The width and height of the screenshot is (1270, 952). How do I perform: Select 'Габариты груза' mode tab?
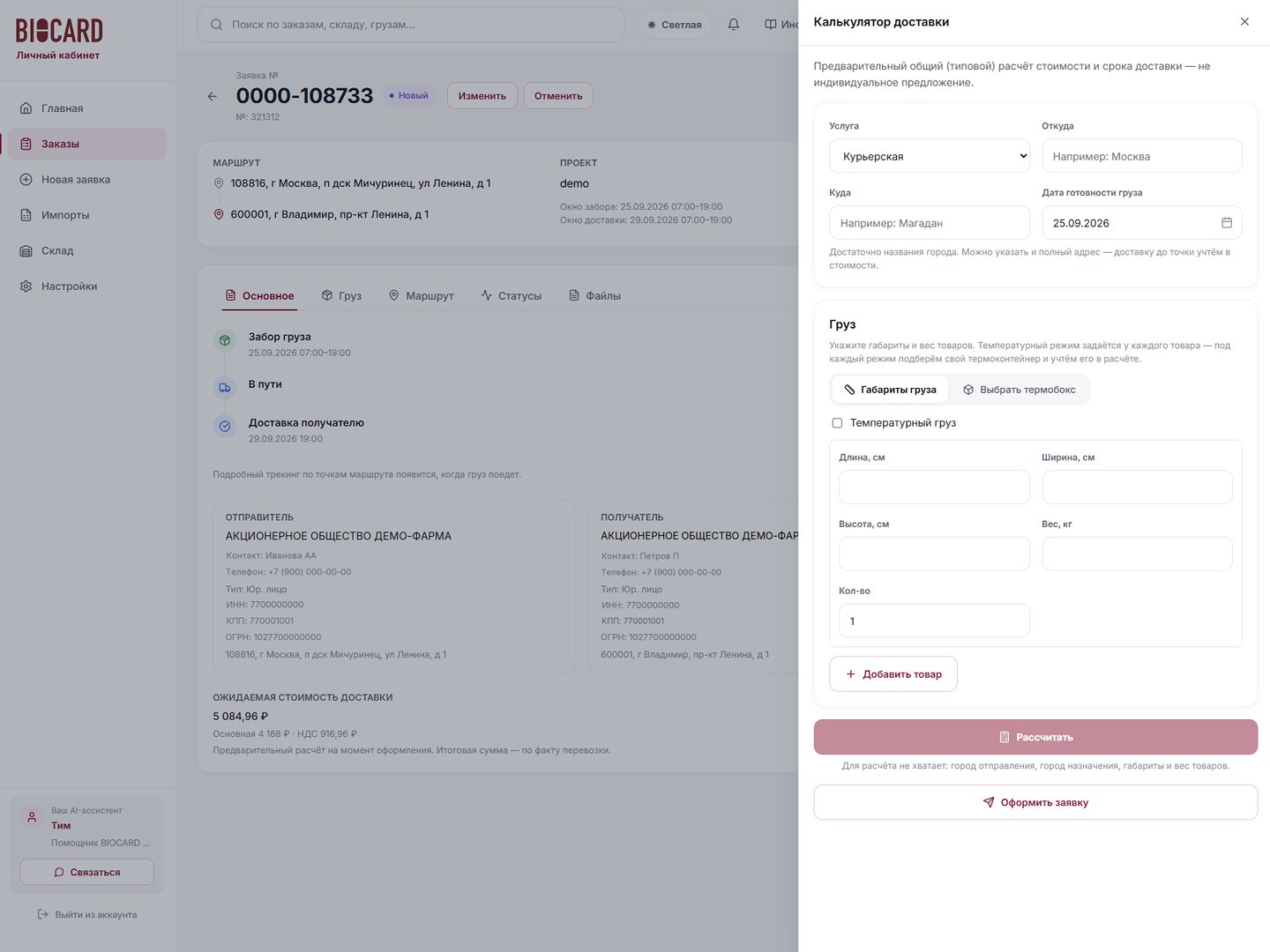pyautogui.click(x=890, y=390)
